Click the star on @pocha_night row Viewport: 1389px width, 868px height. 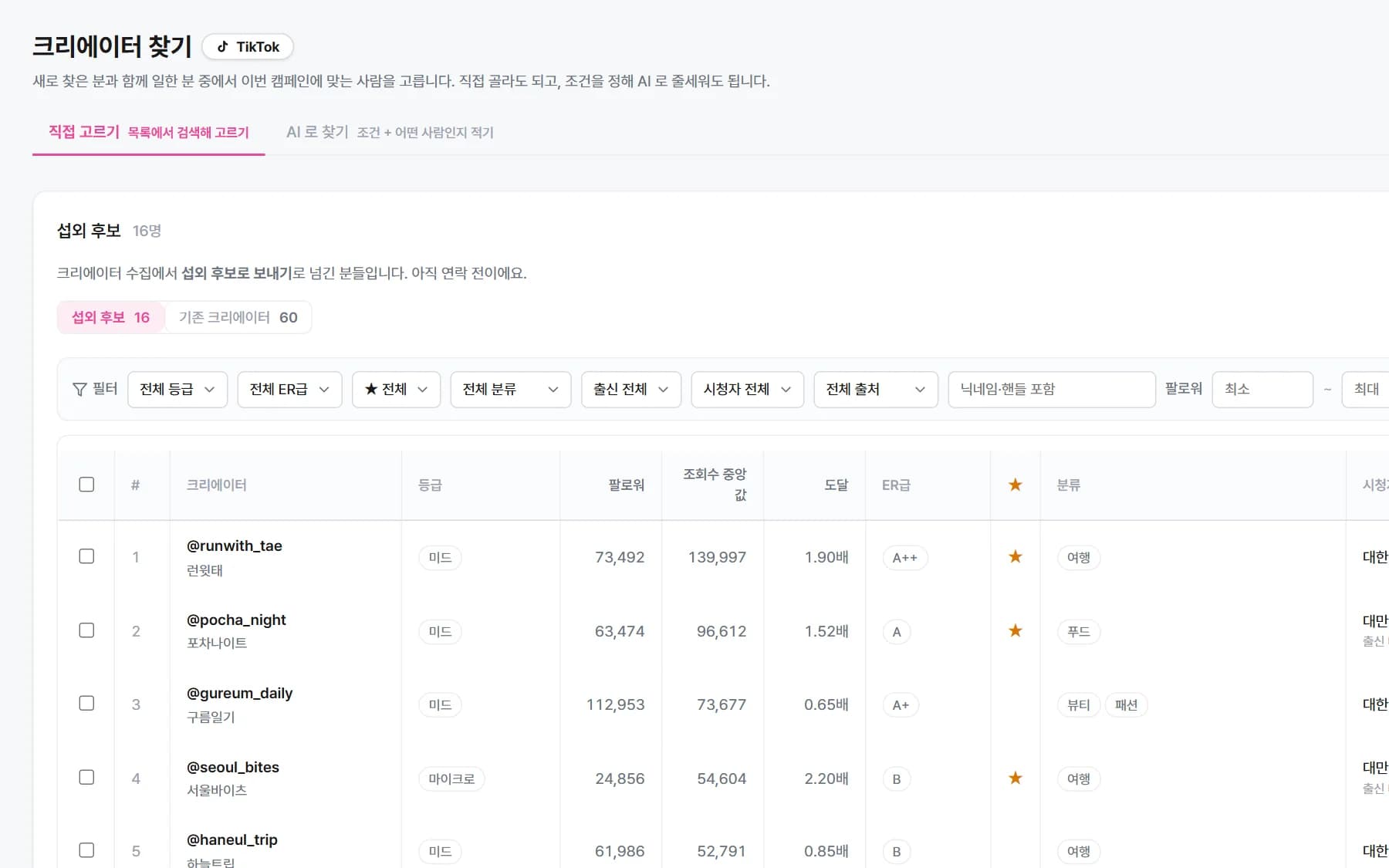click(x=1016, y=630)
